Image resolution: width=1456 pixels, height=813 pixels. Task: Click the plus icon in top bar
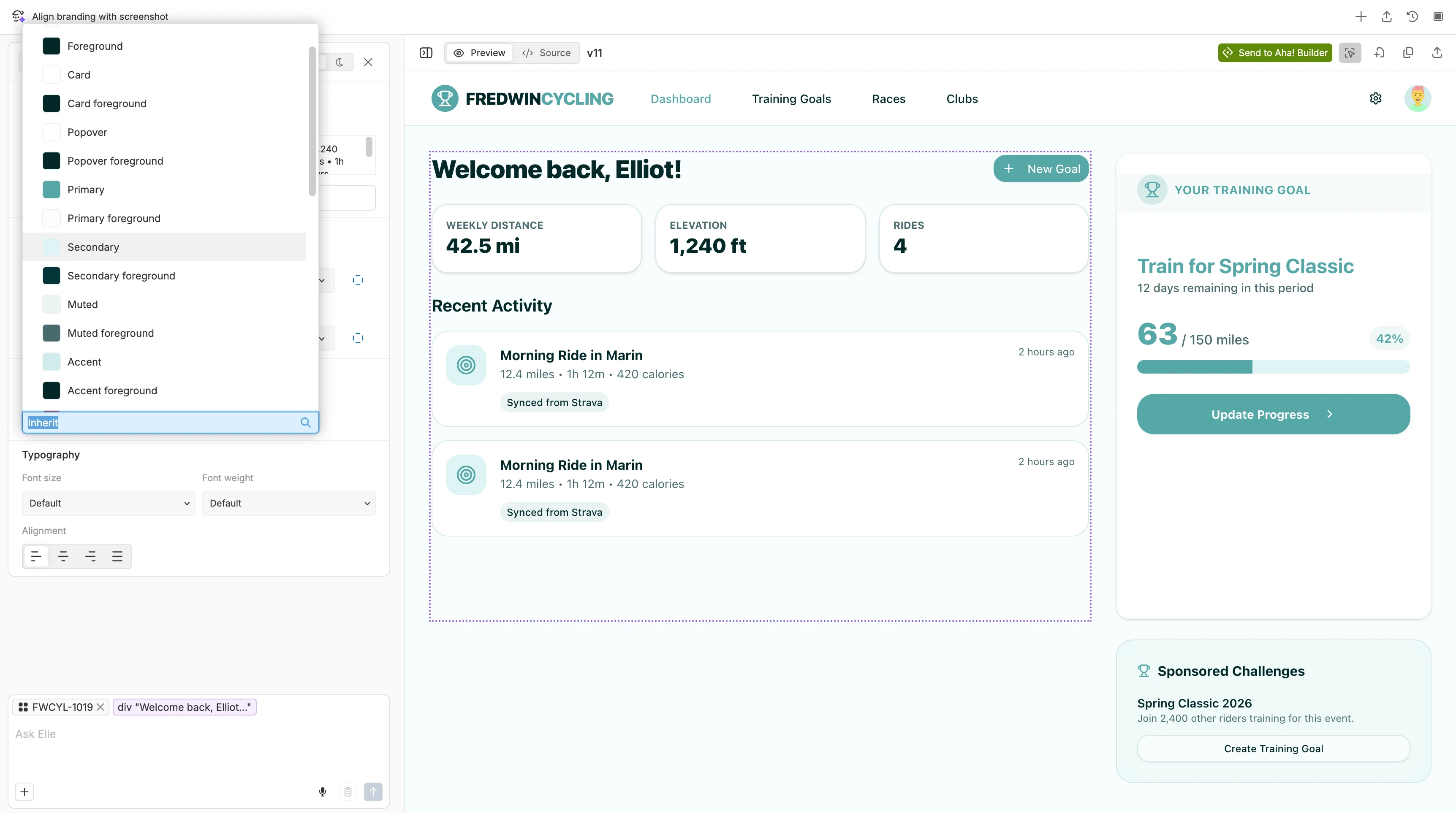pyautogui.click(x=1361, y=16)
